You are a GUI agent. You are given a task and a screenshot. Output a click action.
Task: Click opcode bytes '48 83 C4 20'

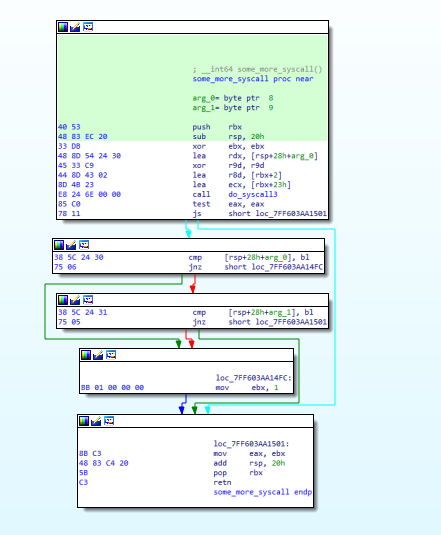[104, 463]
